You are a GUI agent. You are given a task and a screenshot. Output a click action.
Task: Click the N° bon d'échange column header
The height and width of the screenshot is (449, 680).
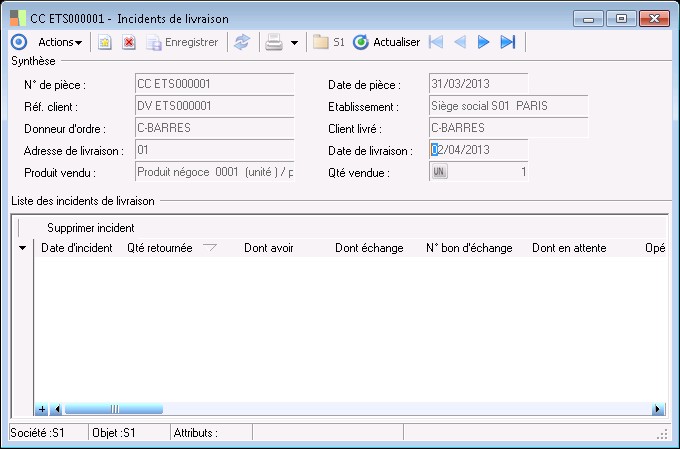coord(469,248)
